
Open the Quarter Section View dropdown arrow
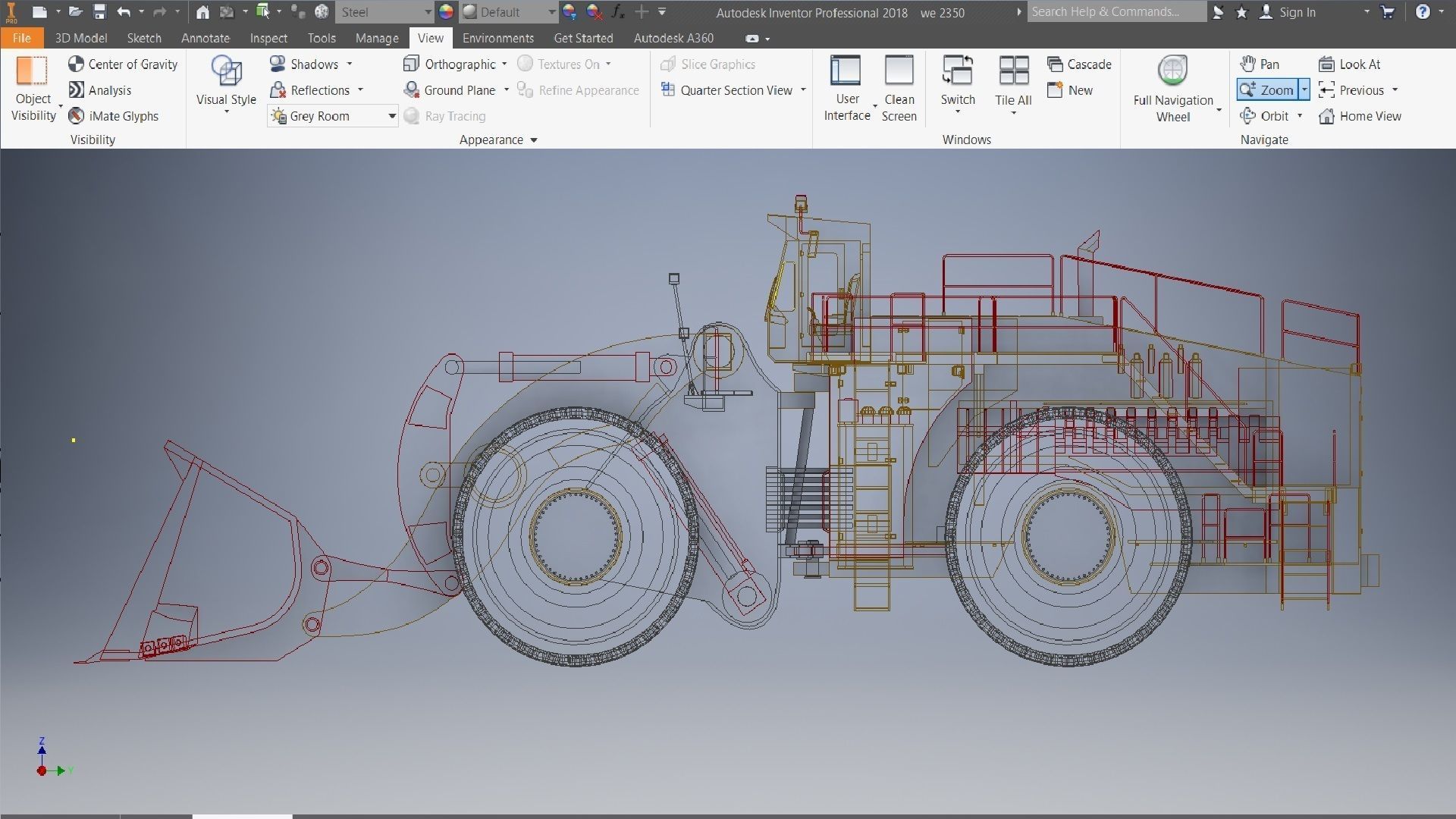pyautogui.click(x=803, y=90)
